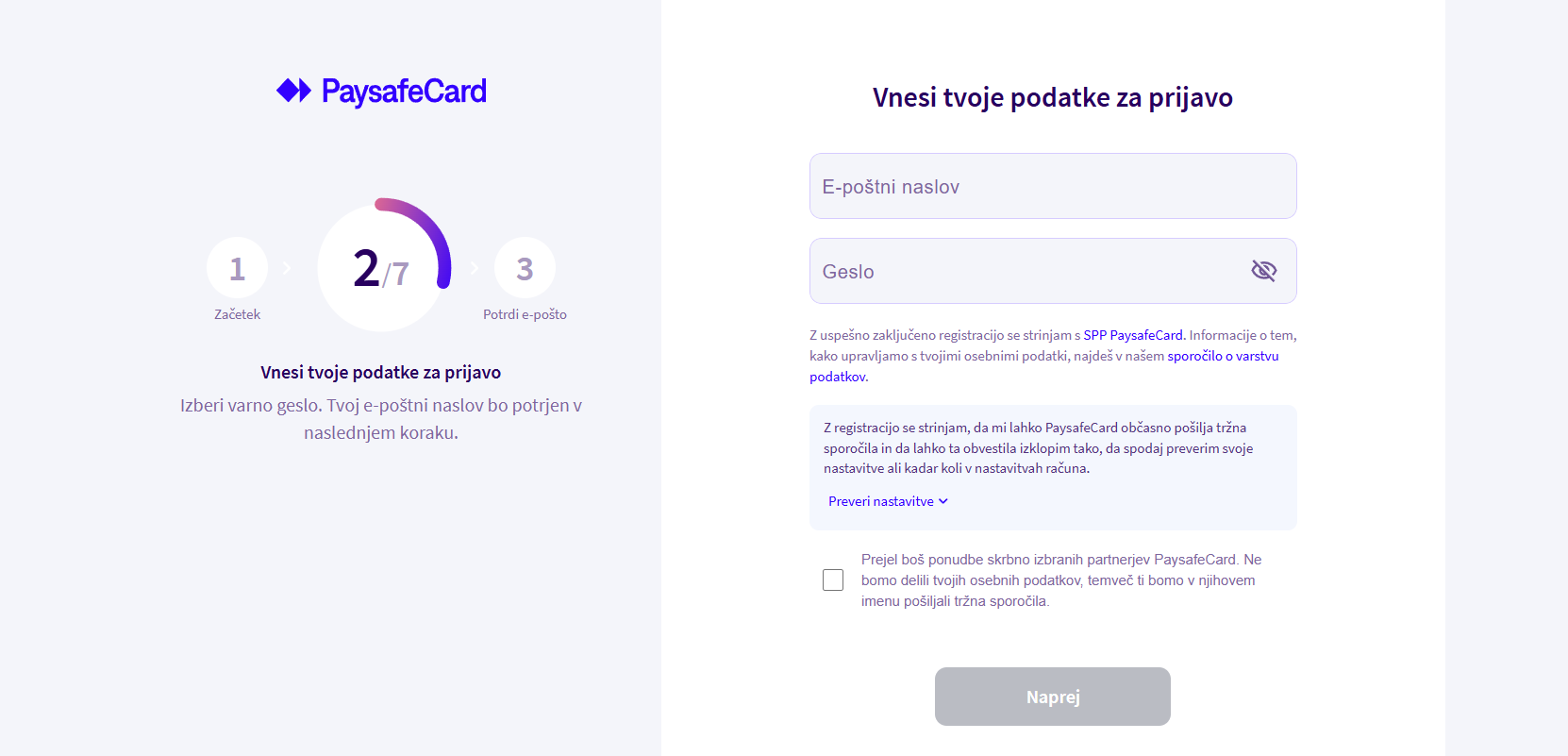Screen dimensions: 1568x756
Task: Click the Začetek step label
Action: click(237, 314)
